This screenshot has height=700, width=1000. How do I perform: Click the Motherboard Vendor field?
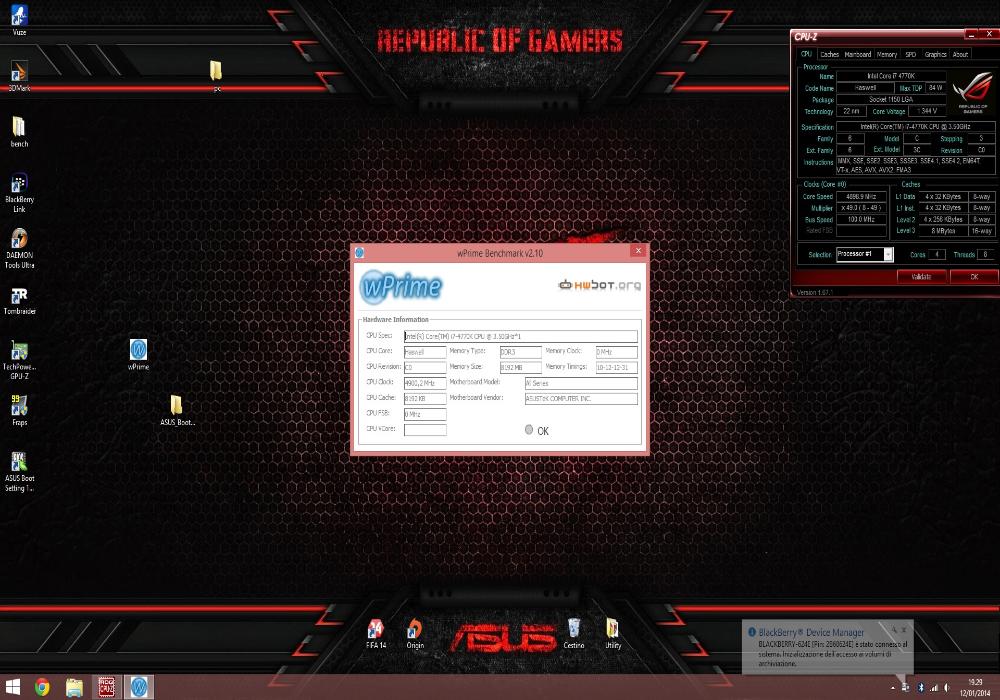pyautogui.click(x=581, y=398)
